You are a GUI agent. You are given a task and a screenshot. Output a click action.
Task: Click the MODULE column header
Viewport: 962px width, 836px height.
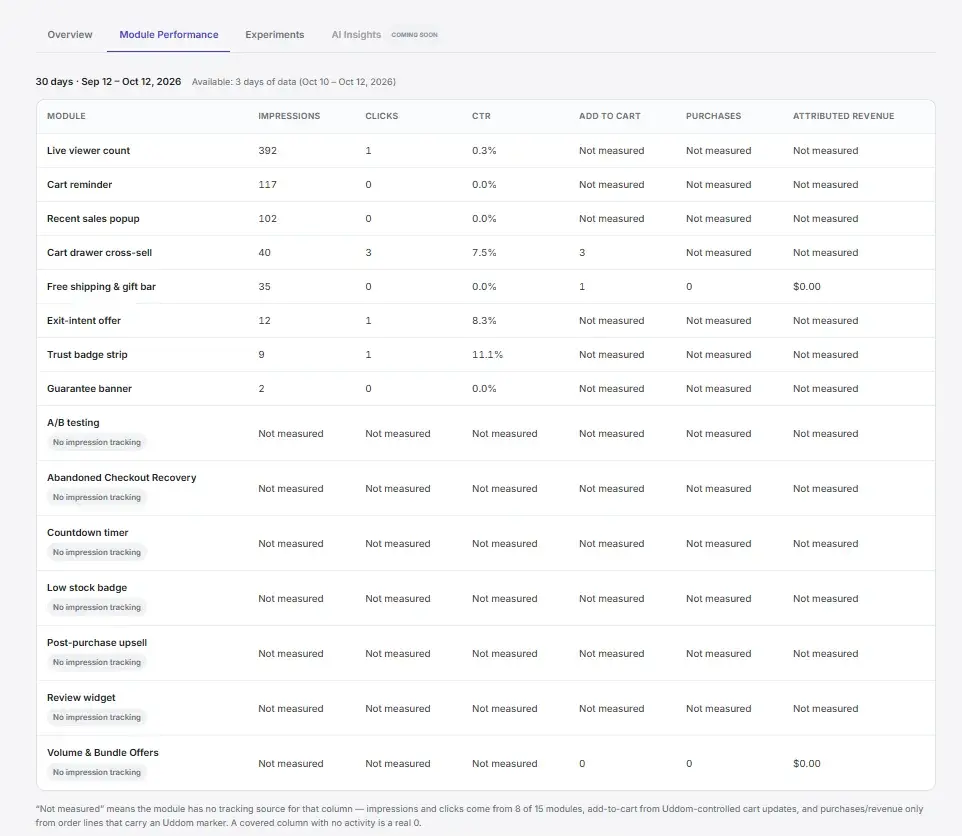(x=66, y=116)
